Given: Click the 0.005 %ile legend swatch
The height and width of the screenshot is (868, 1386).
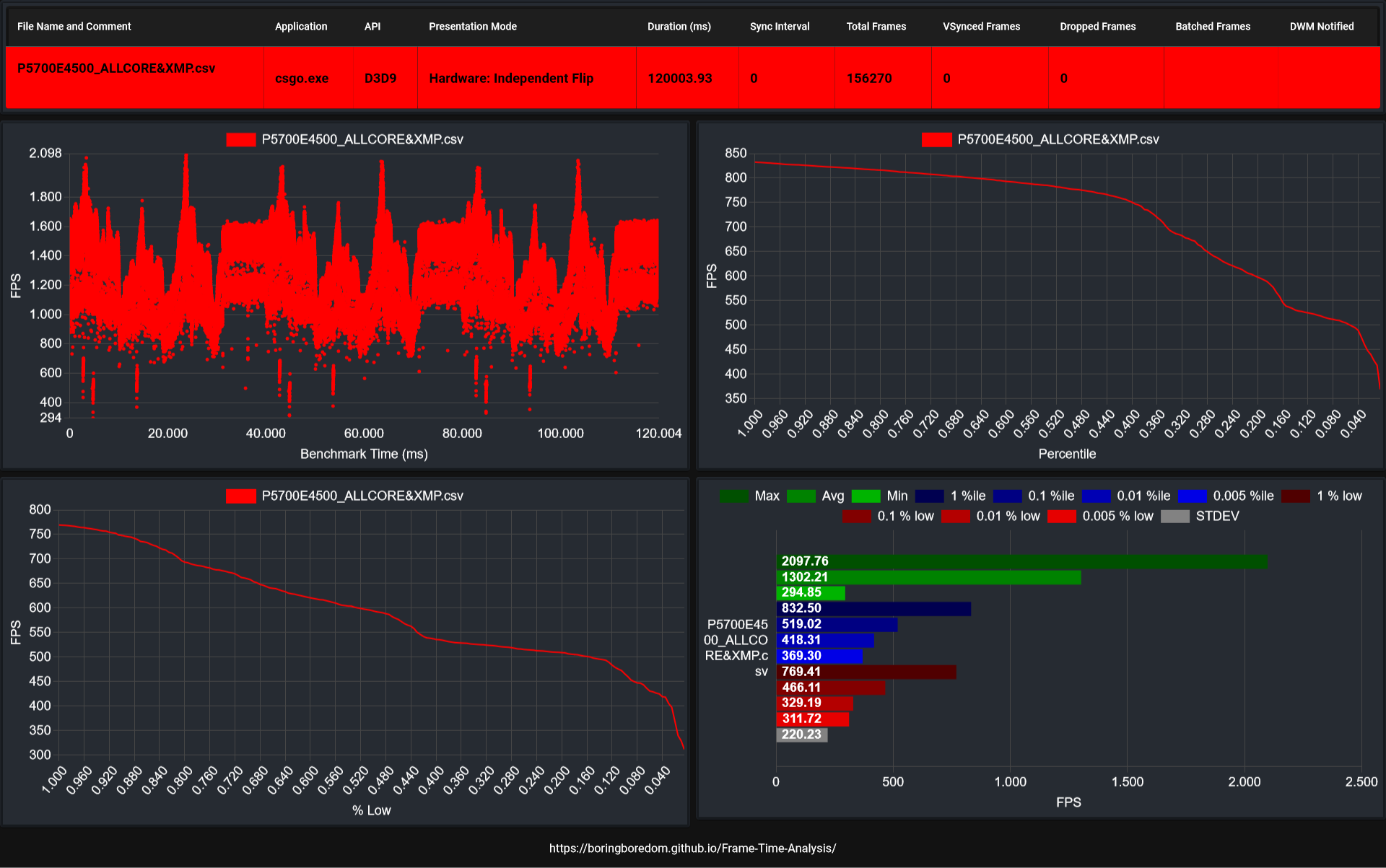Looking at the screenshot, I should (x=1192, y=496).
